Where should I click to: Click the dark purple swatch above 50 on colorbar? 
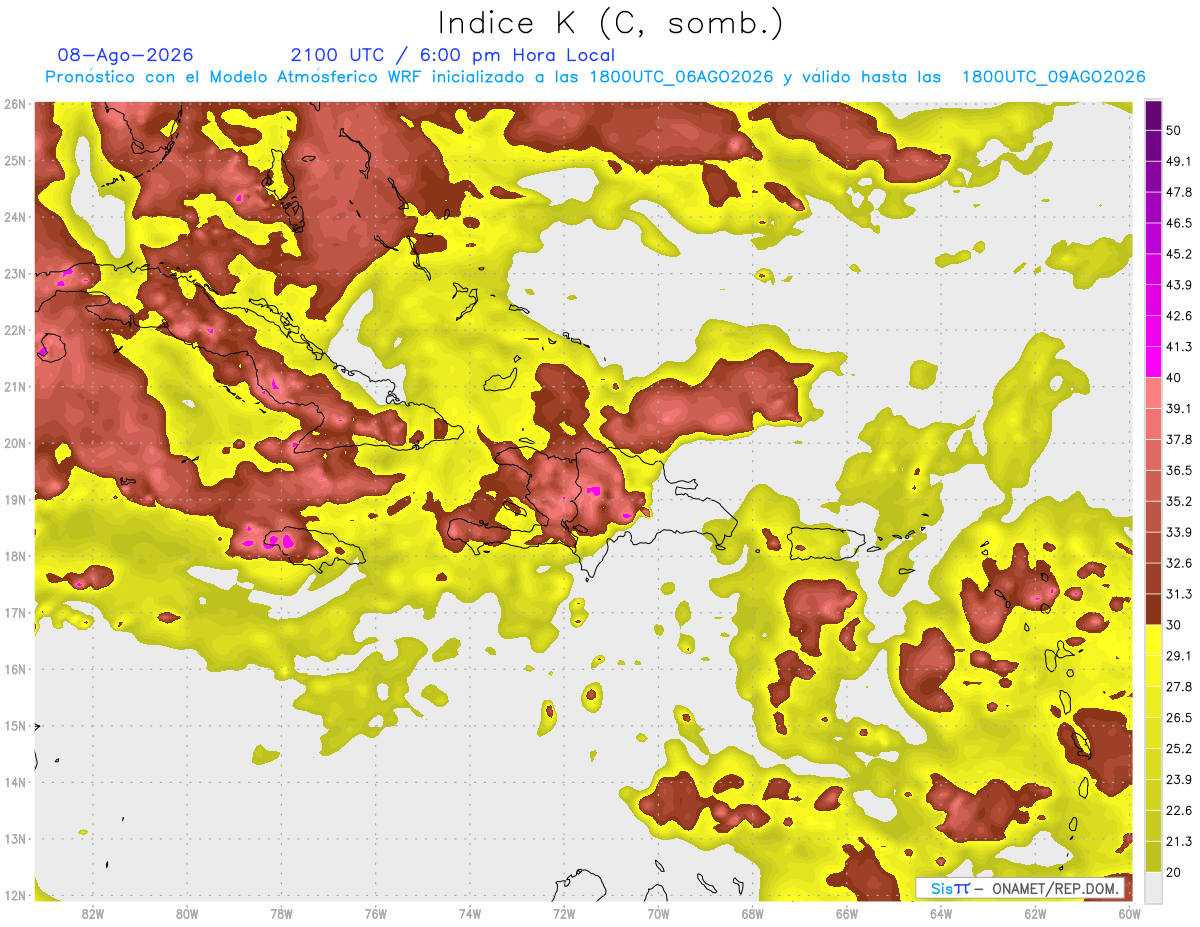[1154, 116]
